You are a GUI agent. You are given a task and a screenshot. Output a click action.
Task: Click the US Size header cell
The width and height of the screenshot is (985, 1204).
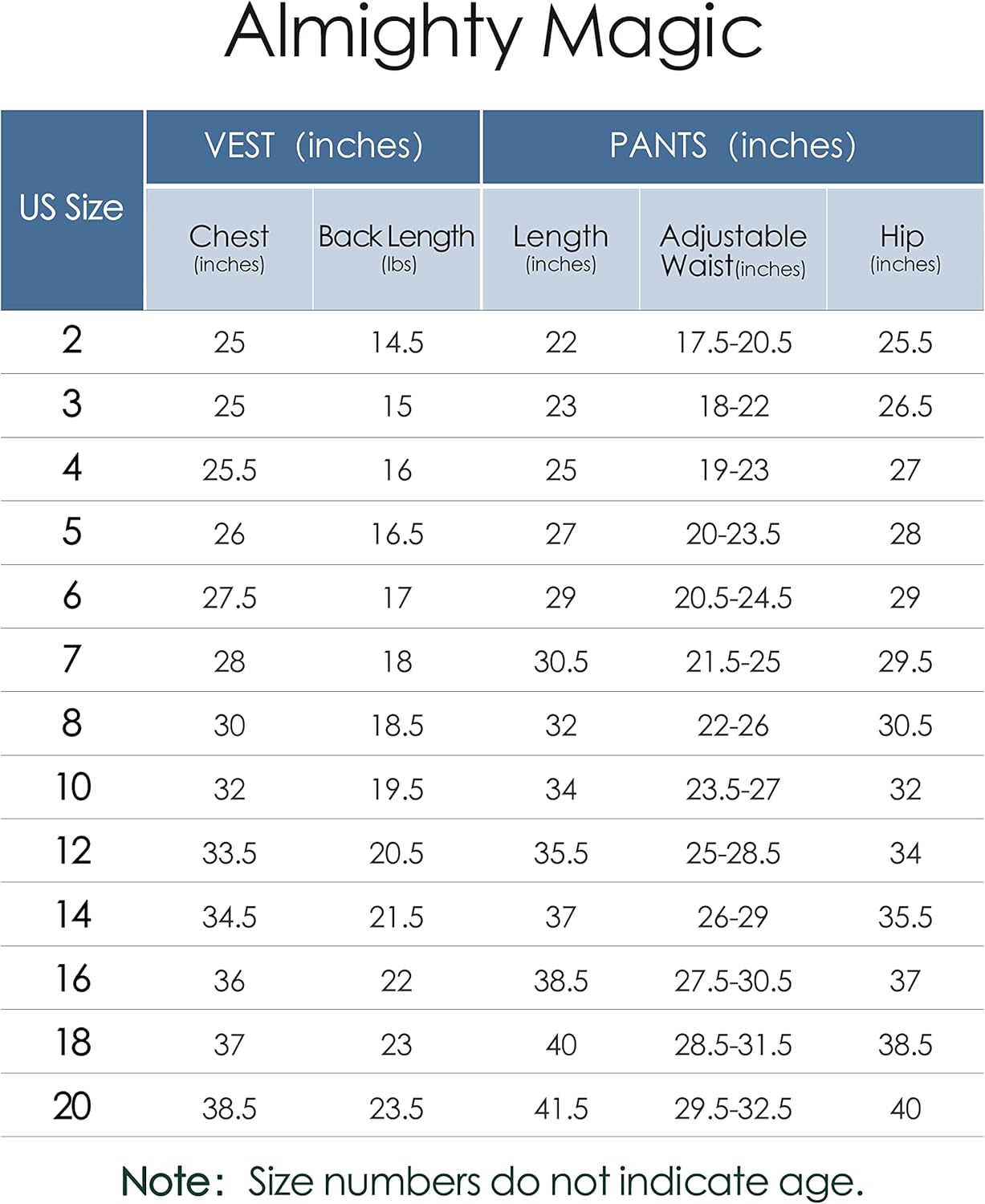(71, 209)
